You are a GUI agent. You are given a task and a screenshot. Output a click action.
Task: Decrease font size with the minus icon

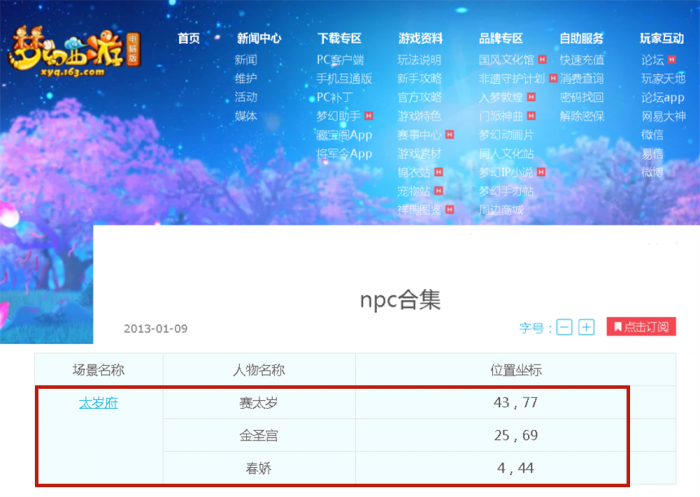click(x=565, y=327)
